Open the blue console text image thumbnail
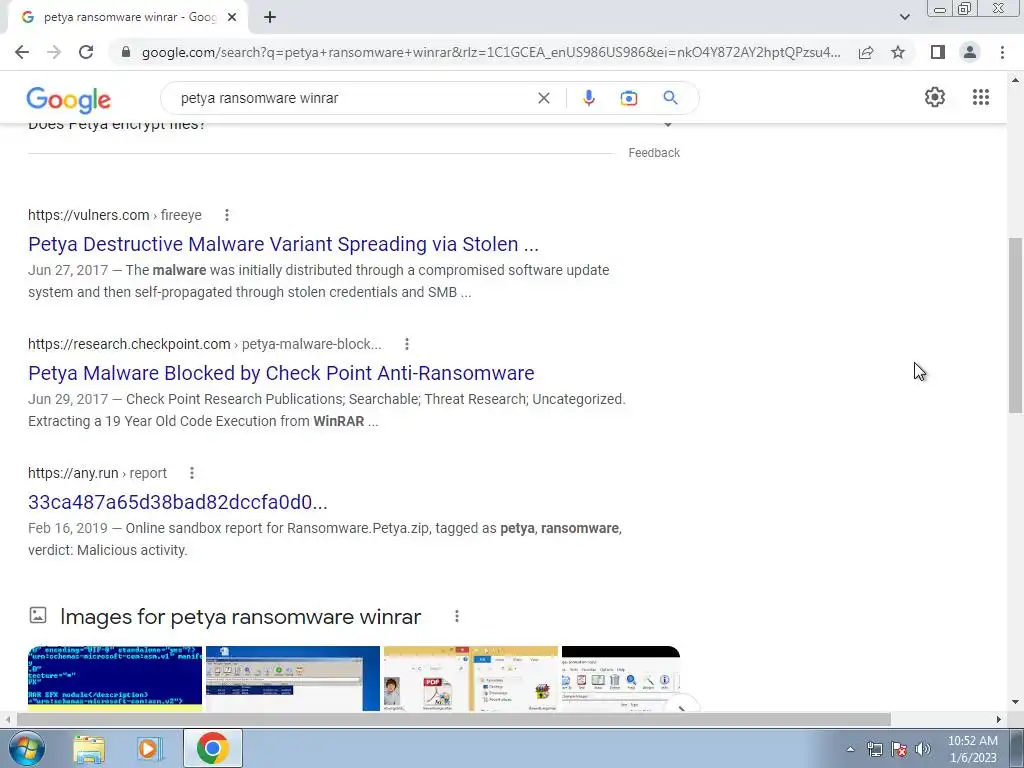This screenshot has width=1024, height=768. [115, 678]
